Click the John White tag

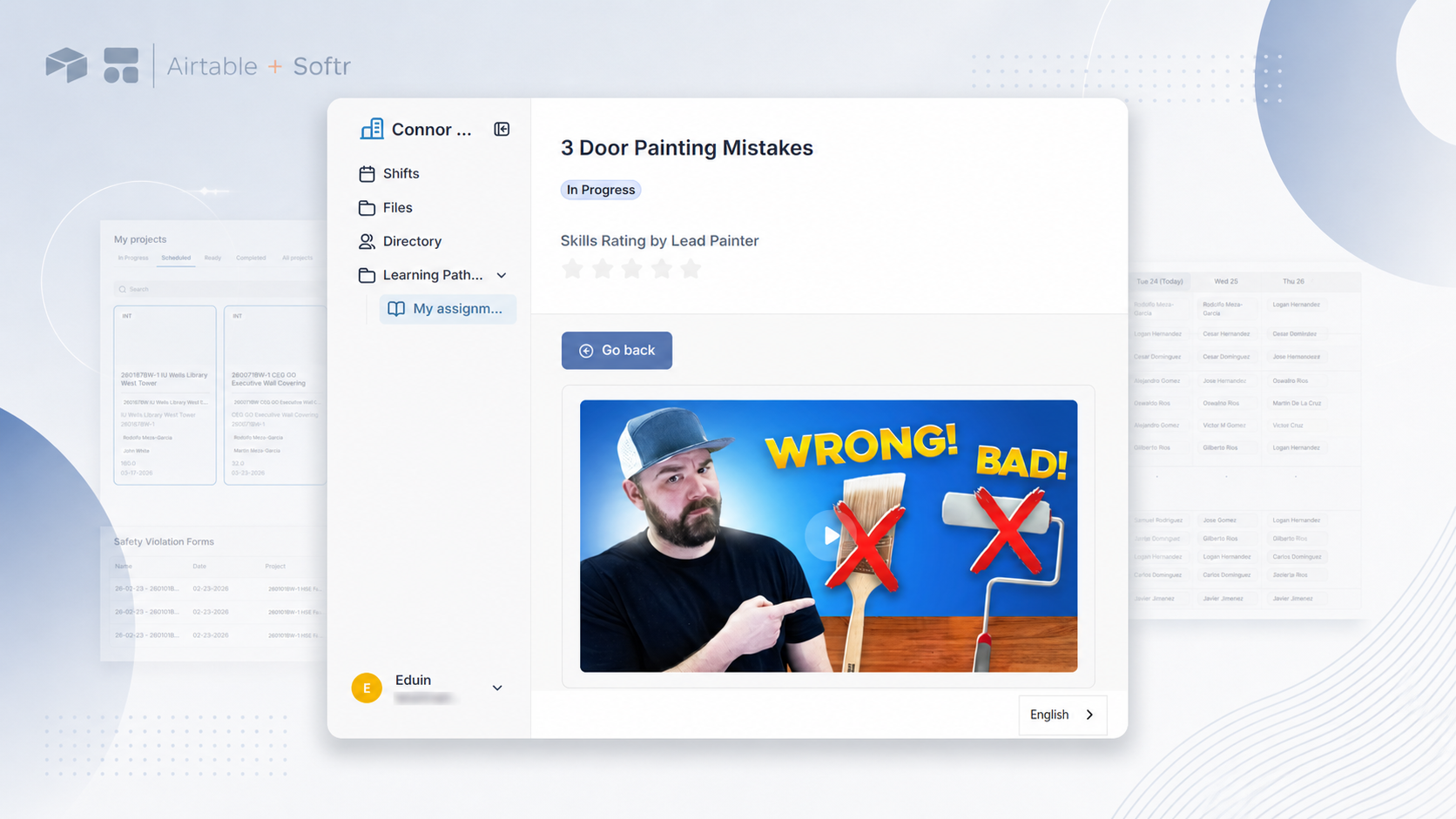(136, 451)
